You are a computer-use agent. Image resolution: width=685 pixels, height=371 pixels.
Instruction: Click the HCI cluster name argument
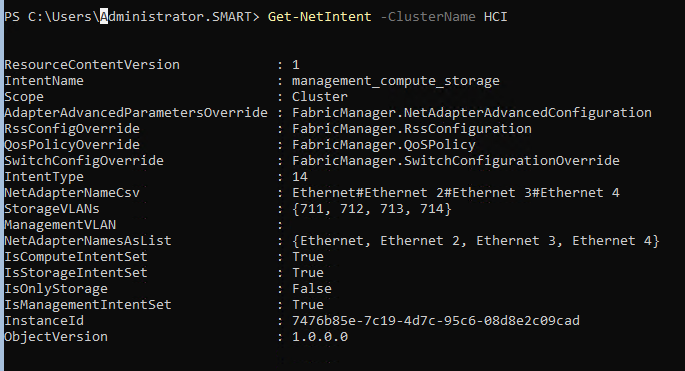(x=495, y=17)
